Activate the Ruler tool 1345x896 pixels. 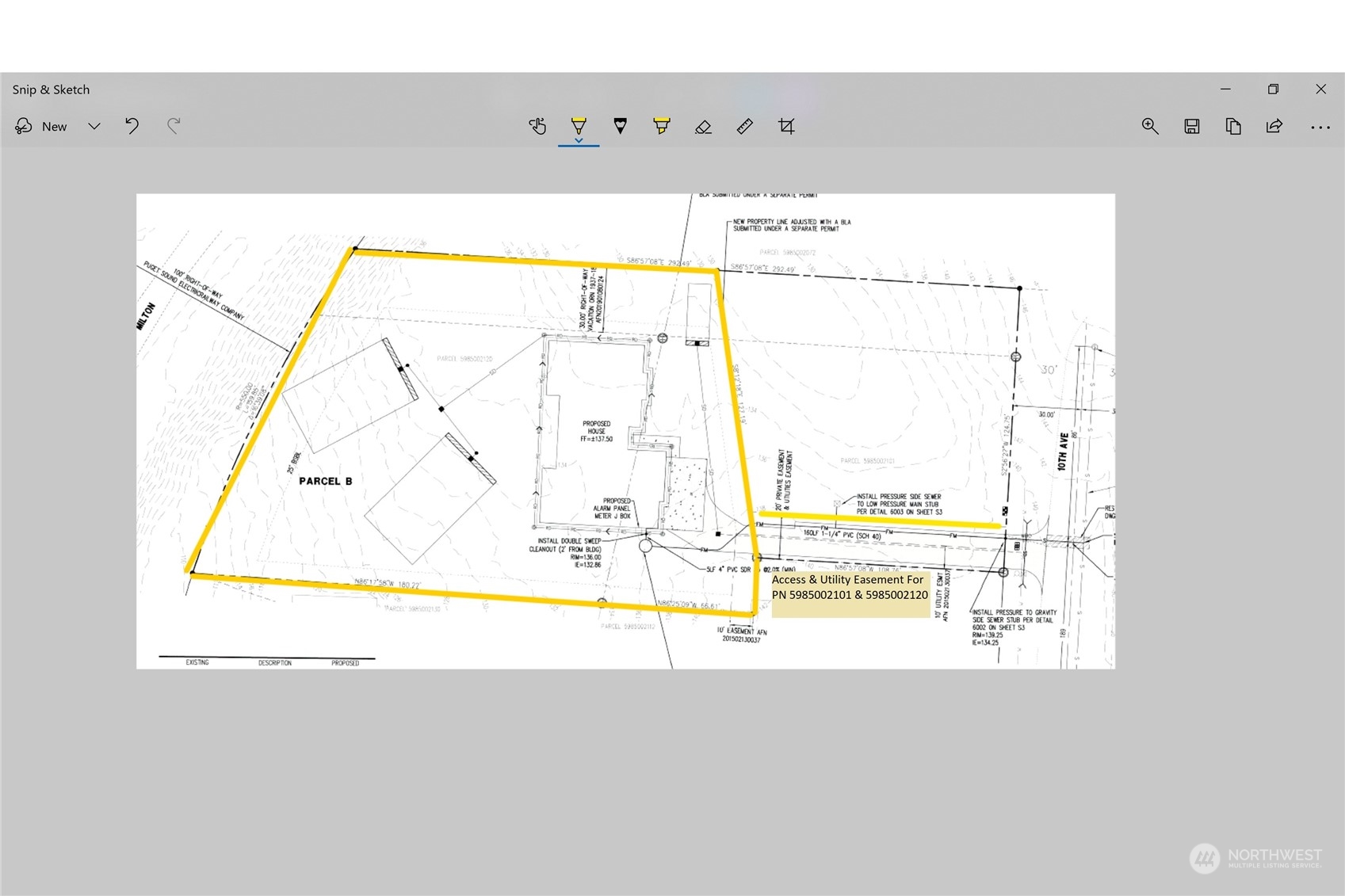[x=744, y=126]
